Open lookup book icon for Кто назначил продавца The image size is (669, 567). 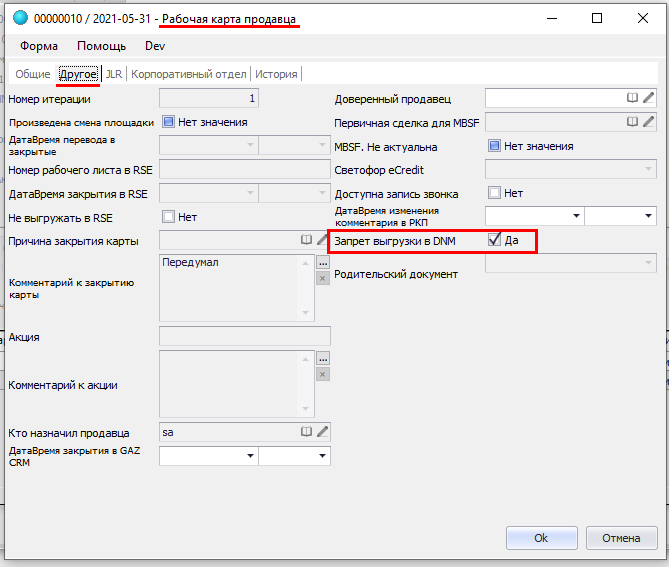[x=307, y=432]
